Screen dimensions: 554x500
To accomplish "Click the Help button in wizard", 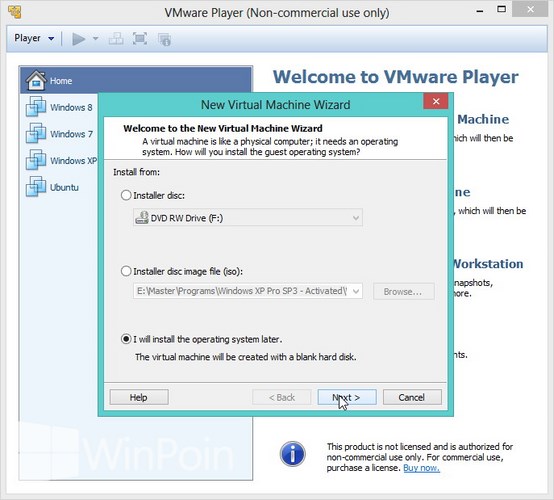I will coord(139,397).
